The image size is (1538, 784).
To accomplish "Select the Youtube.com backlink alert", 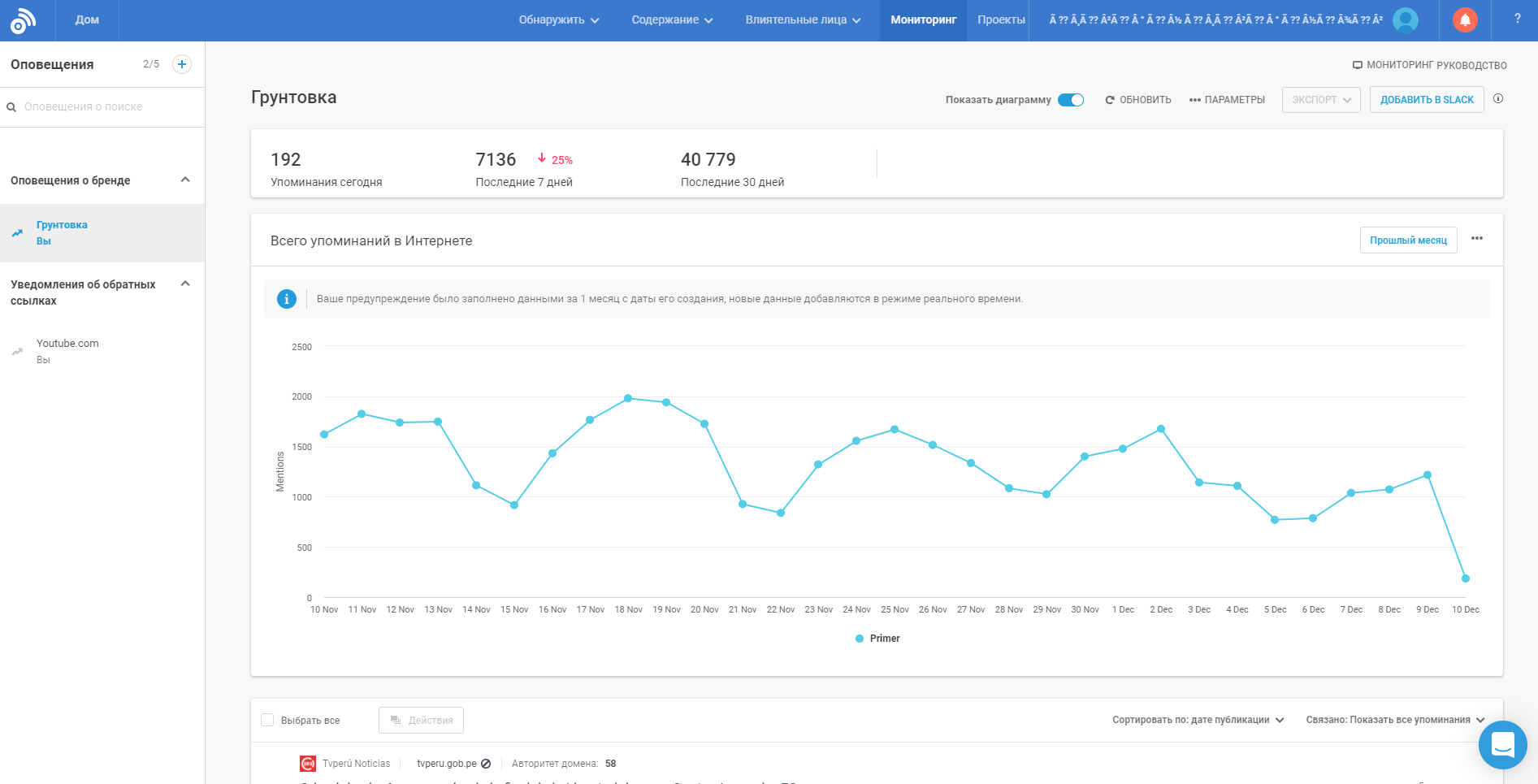I will (x=102, y=352).
